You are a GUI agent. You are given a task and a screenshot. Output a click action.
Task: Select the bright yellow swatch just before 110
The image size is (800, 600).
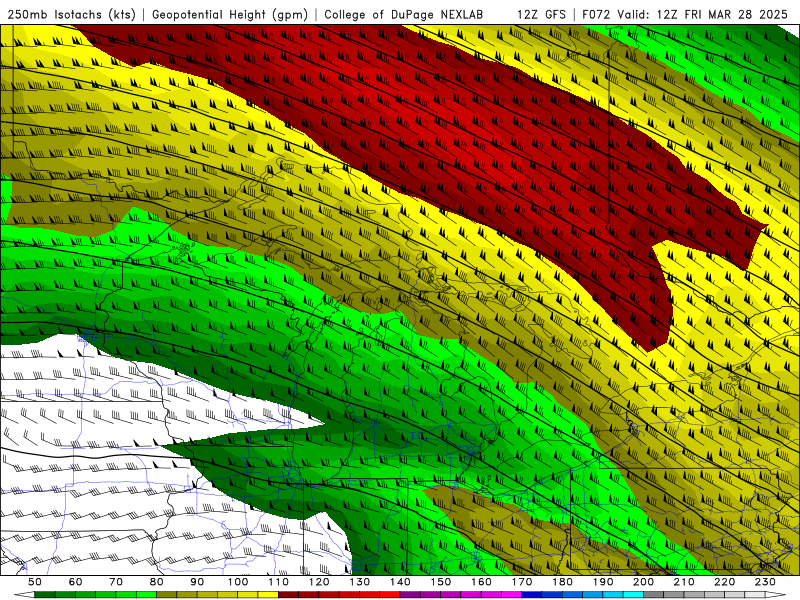pyautogui.click(x=268, y=595)
